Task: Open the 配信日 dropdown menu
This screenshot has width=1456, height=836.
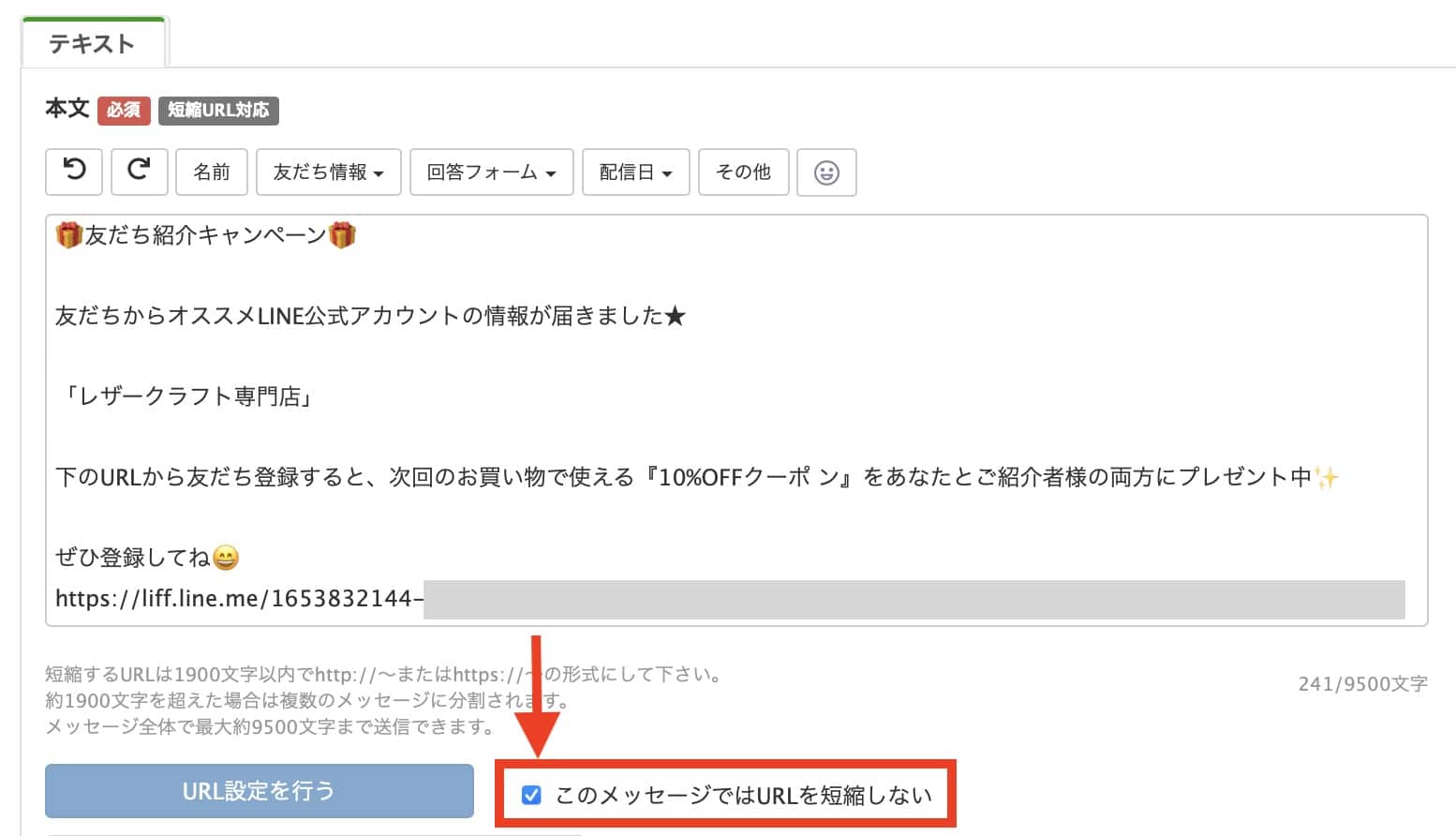Action: click(x=635, y=172)
